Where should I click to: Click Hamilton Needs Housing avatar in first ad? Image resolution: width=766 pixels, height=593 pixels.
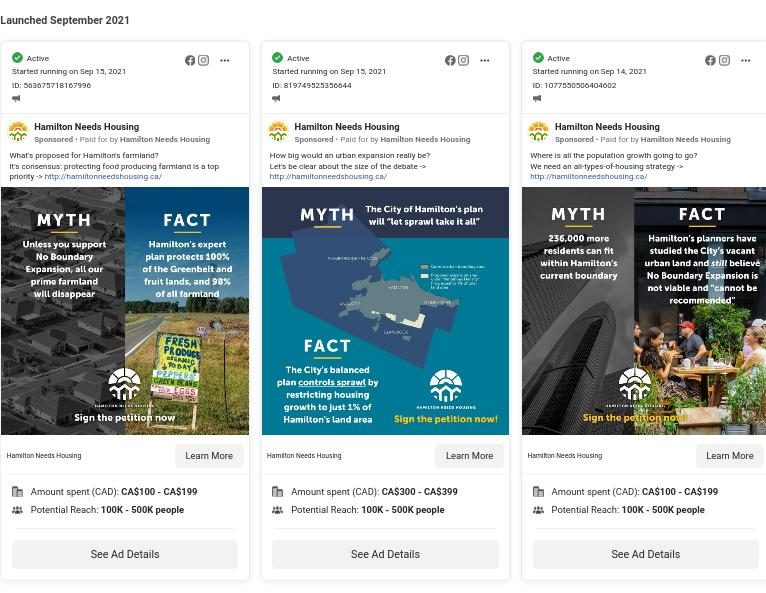pos(18,132)
